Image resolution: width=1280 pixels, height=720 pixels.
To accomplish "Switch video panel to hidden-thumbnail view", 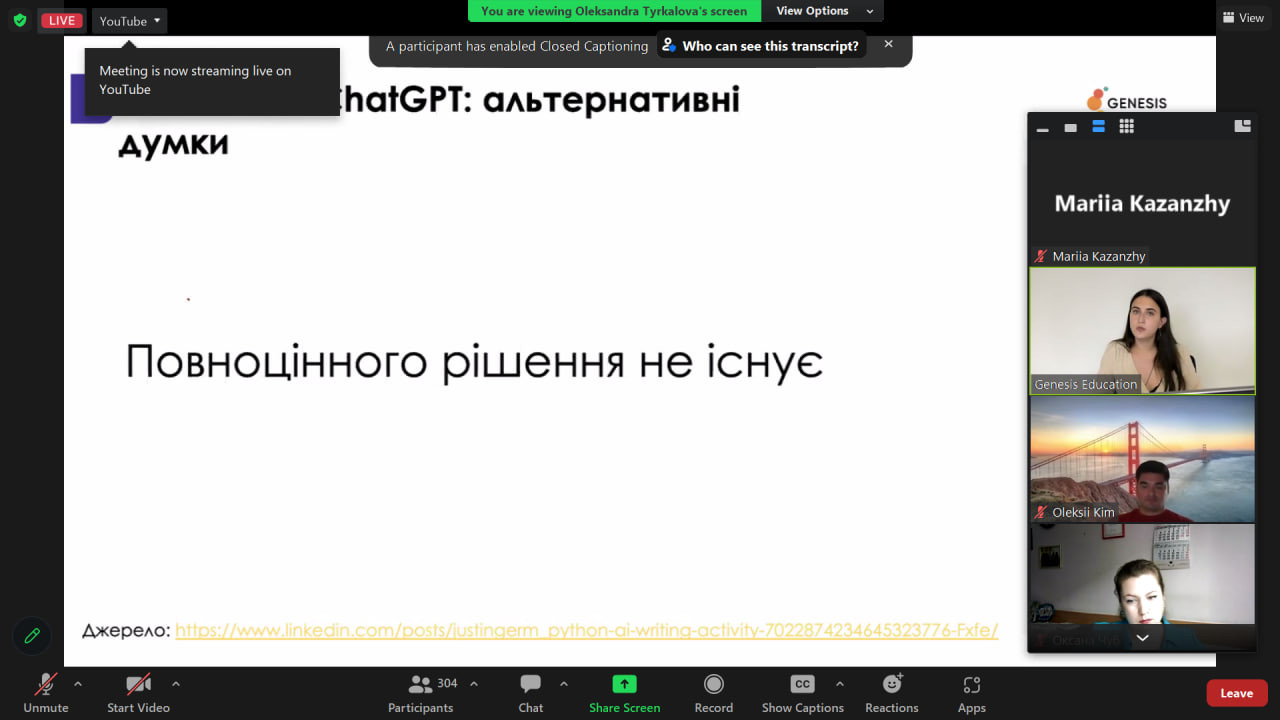I will click(x=1070, y=127).
